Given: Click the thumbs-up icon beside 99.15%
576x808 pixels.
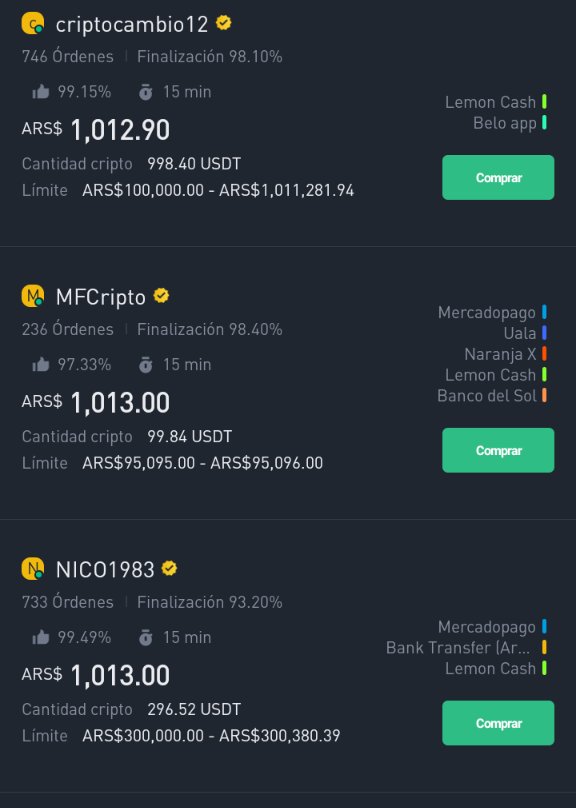Looking at the screenshot, I should [x=41, y=92].
